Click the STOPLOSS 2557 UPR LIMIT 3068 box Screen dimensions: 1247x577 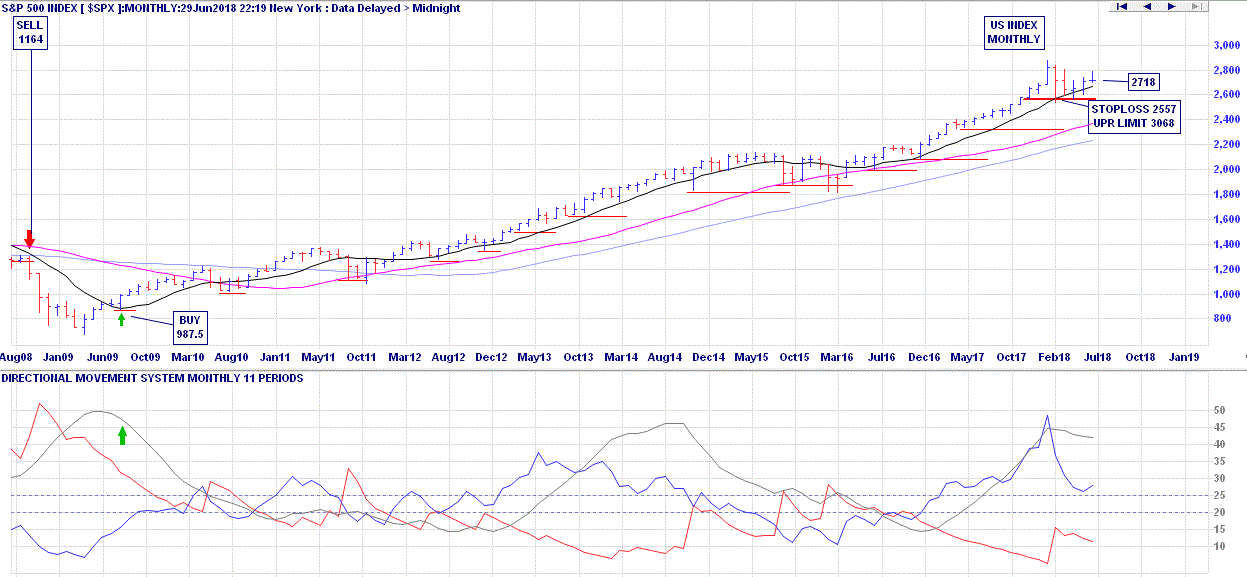1133,115
